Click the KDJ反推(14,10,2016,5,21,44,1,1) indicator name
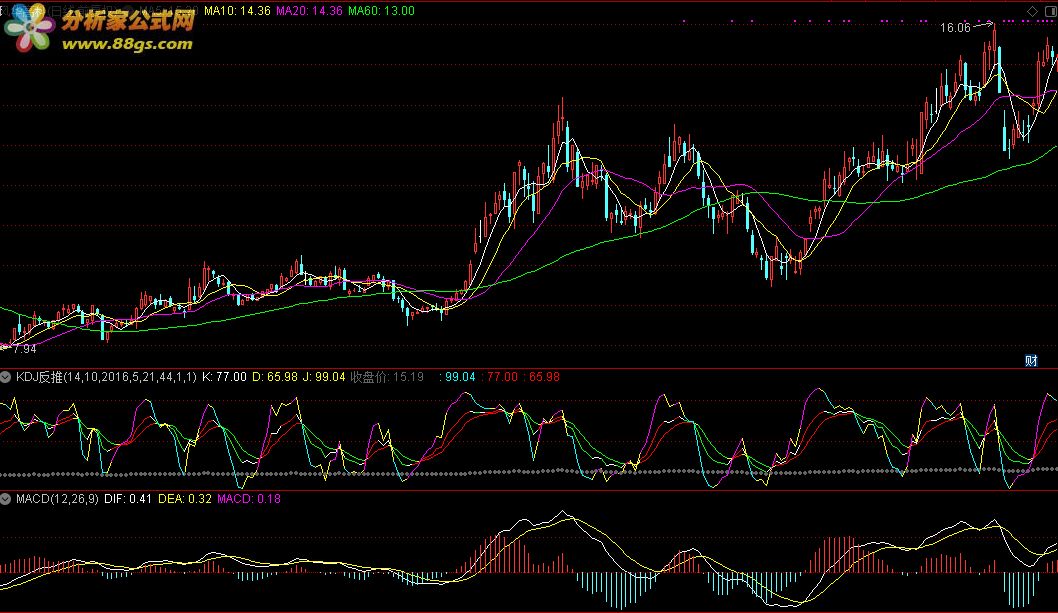 [106, 377]
